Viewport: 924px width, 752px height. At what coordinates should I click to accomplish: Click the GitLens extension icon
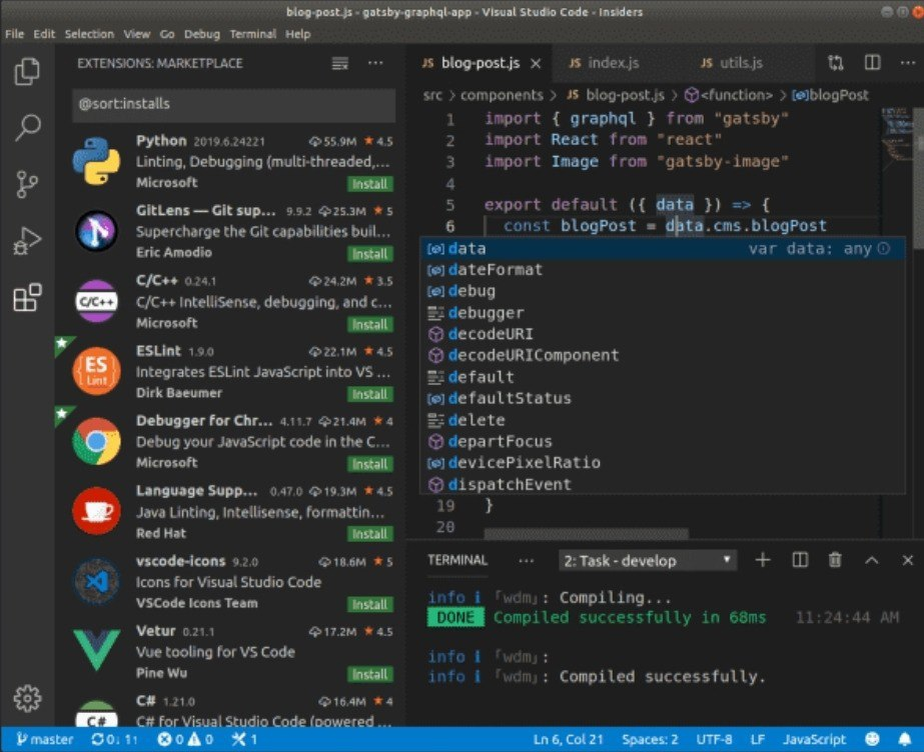pos(97,231)
